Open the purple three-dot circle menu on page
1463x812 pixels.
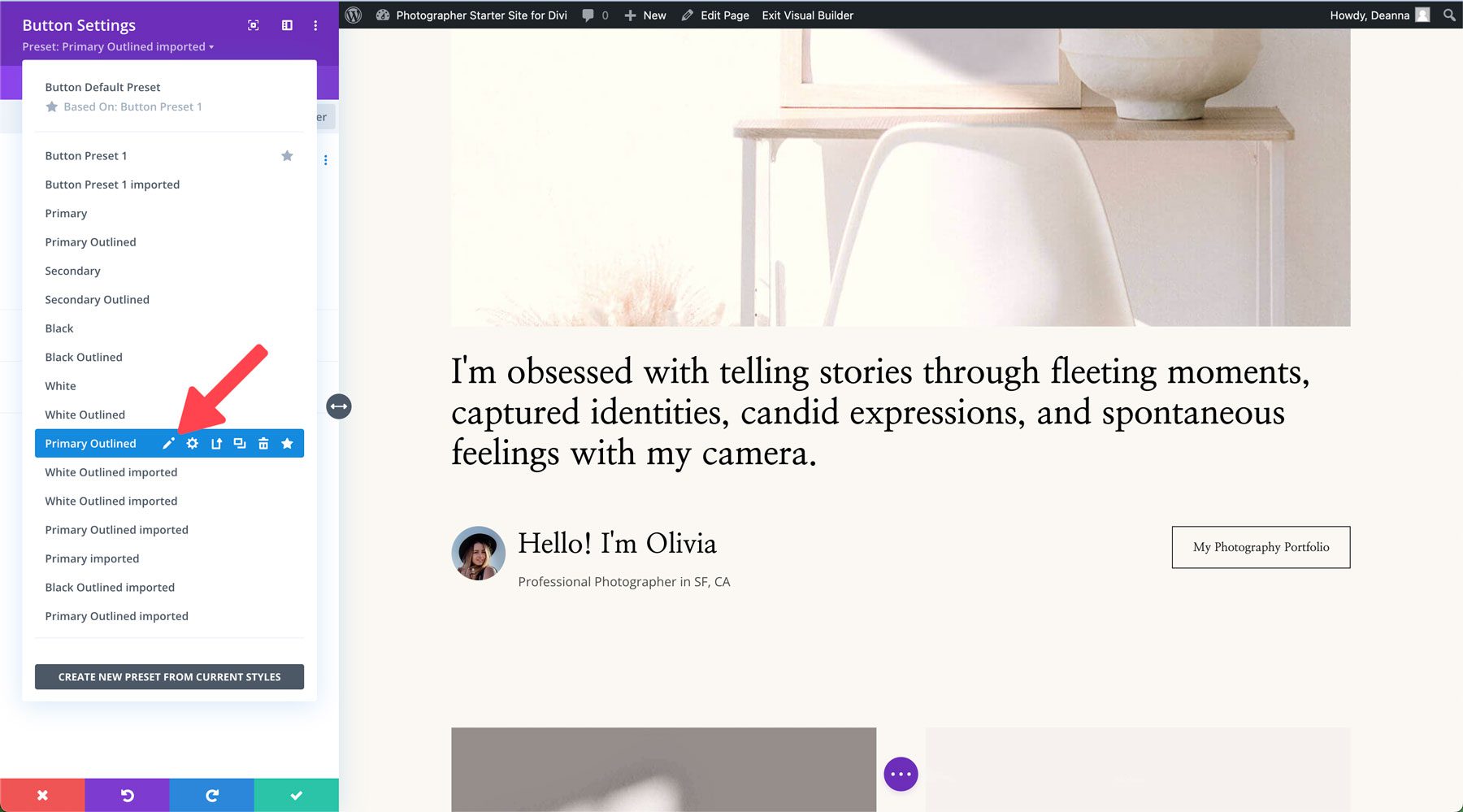click(901, 774)
